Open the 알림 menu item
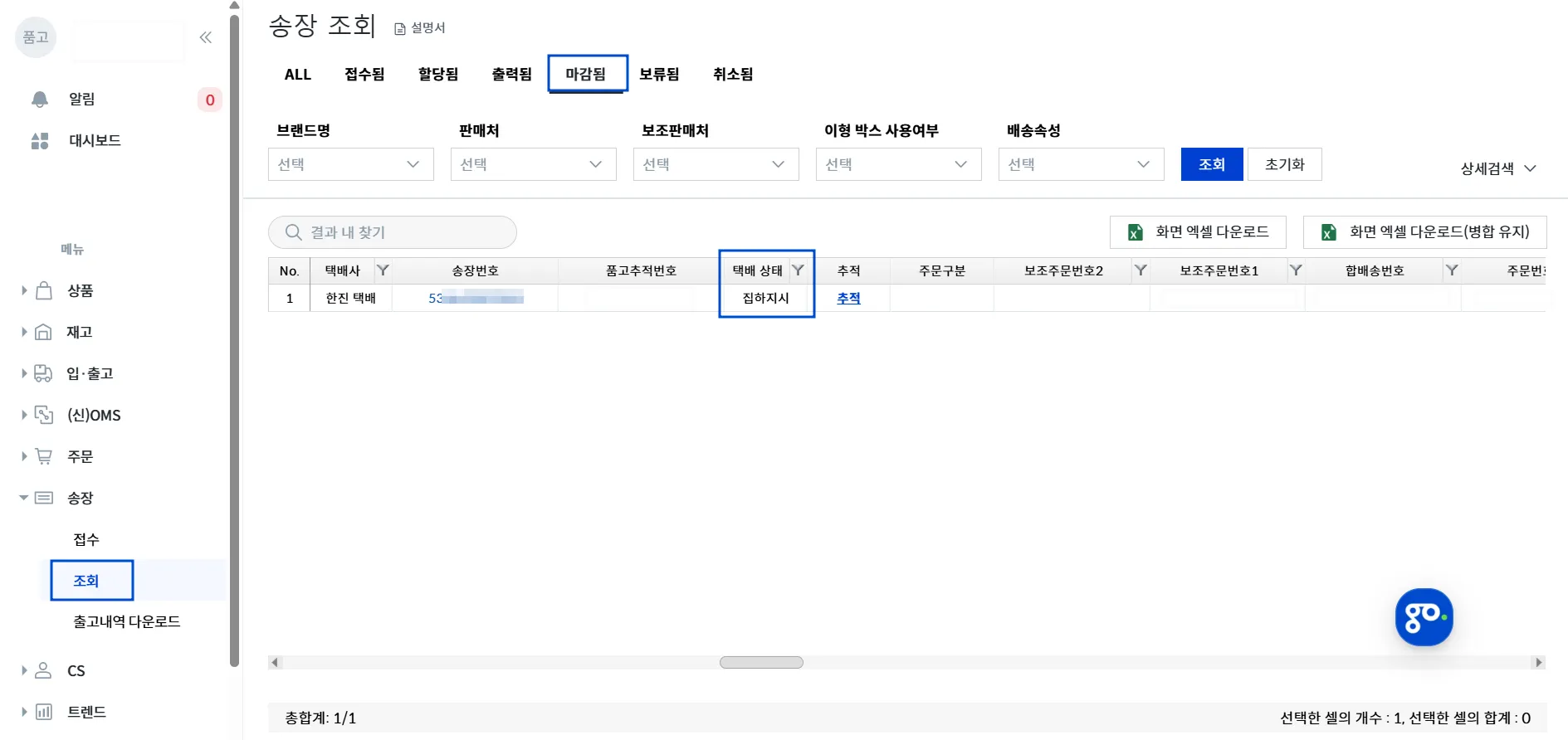 (x=81, y=100)
